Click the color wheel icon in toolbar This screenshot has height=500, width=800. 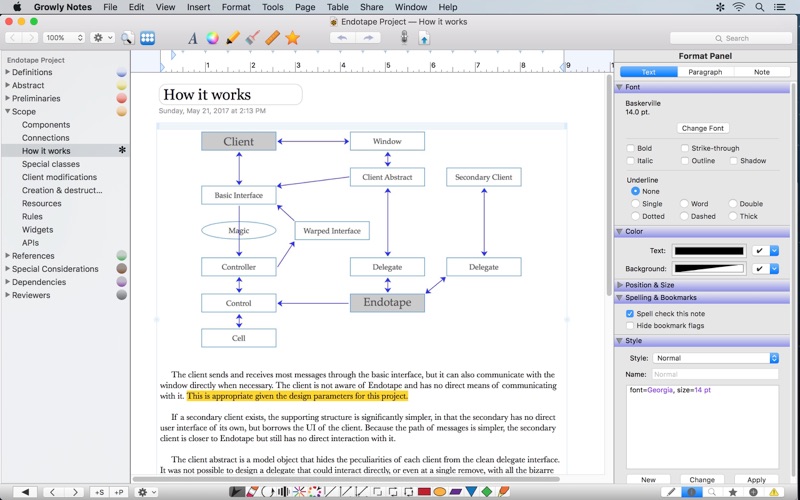(x=212, y=38)
